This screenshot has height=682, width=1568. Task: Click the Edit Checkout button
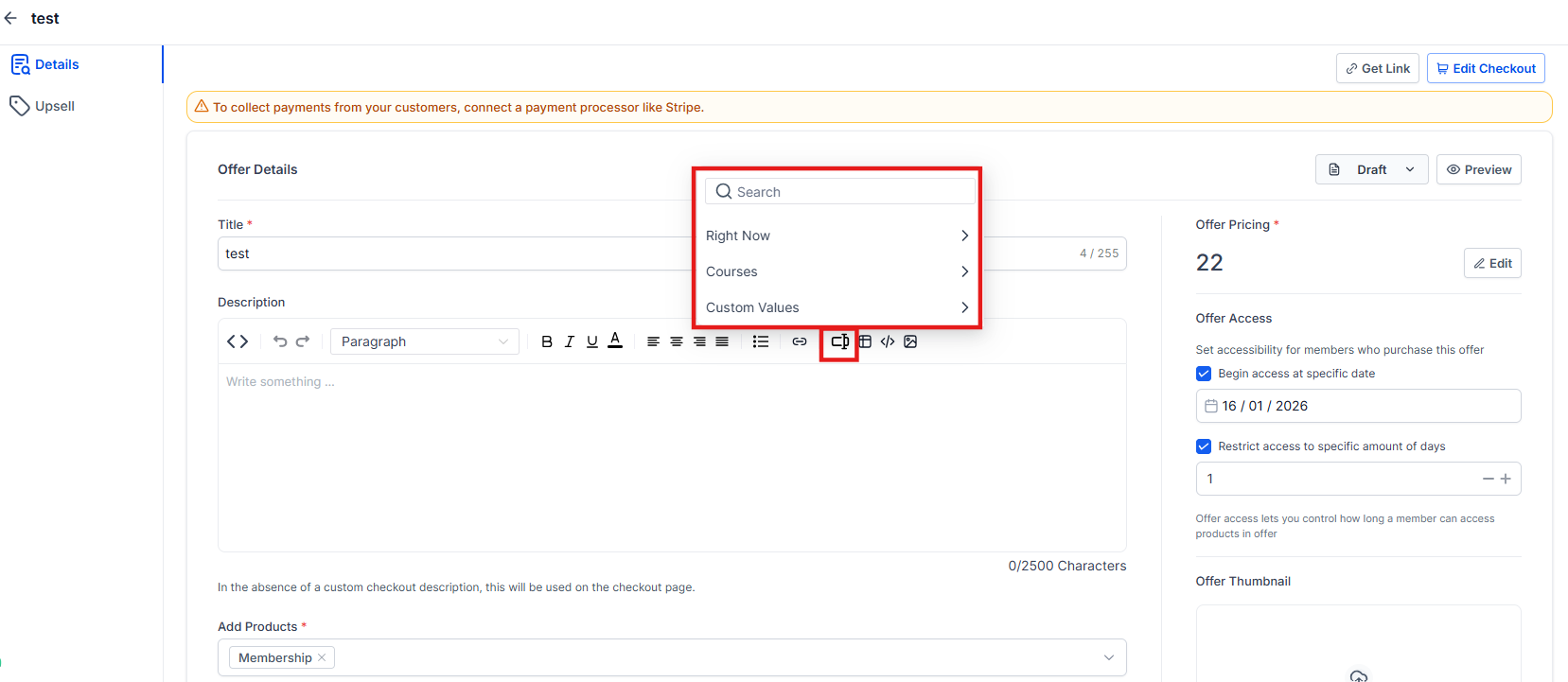(x=1486, y=68)
